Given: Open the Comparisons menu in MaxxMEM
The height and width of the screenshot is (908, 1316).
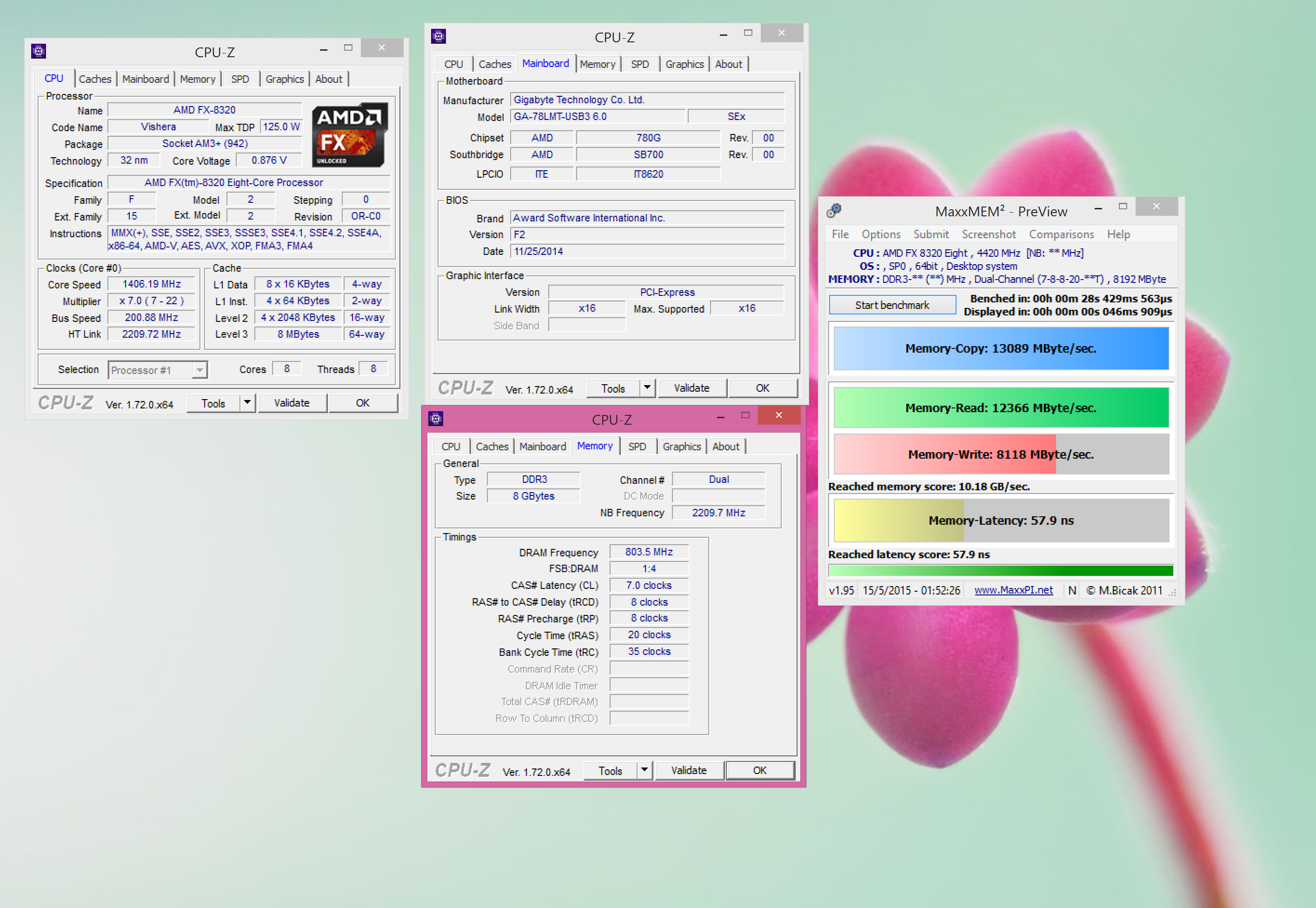Looking at the screenshot, I should [x=1061, y=234].
